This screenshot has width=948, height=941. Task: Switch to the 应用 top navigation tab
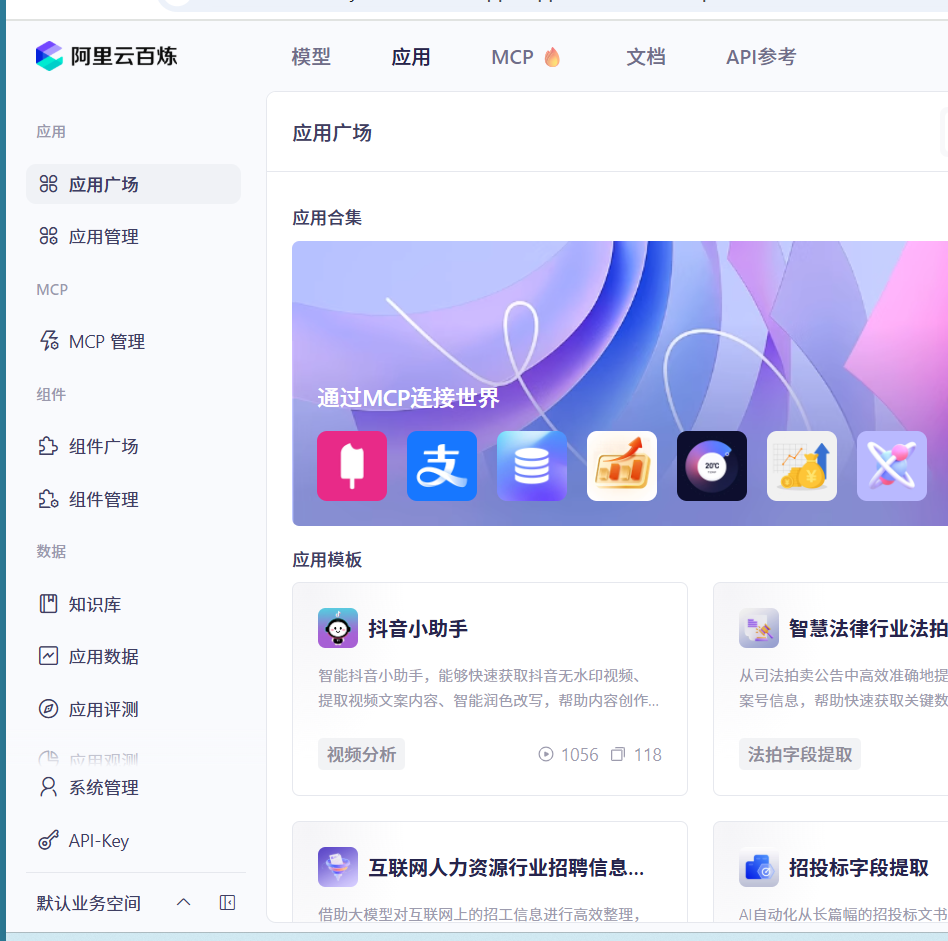click(x=411, y=57)
